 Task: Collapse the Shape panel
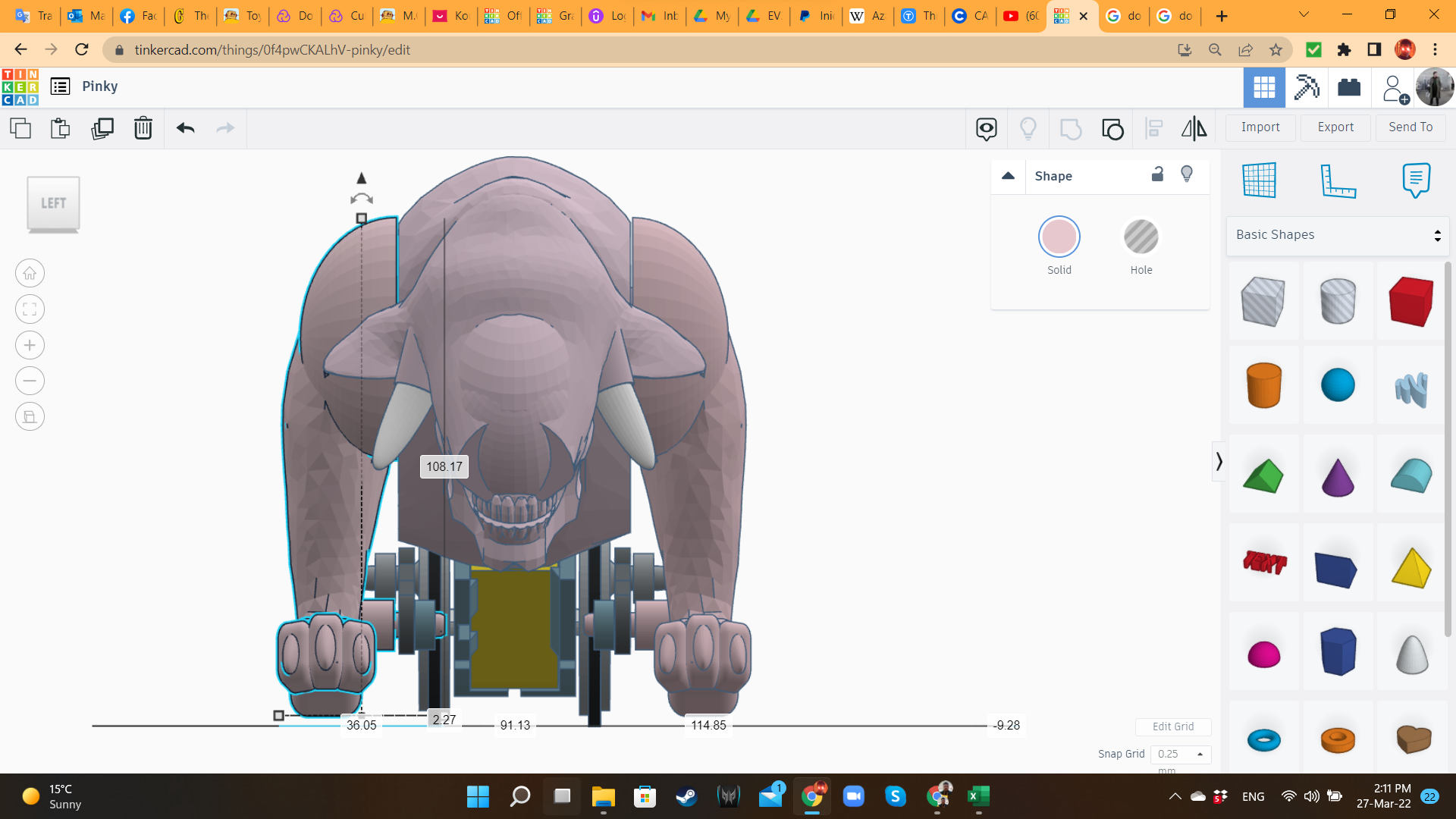pos(1008,176)
